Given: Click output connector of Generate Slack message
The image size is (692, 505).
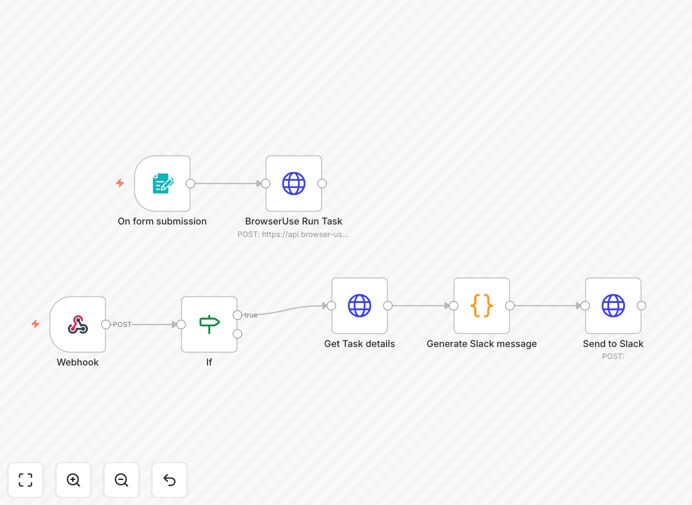Looking at the screenshot, I should tap(510, 305).
